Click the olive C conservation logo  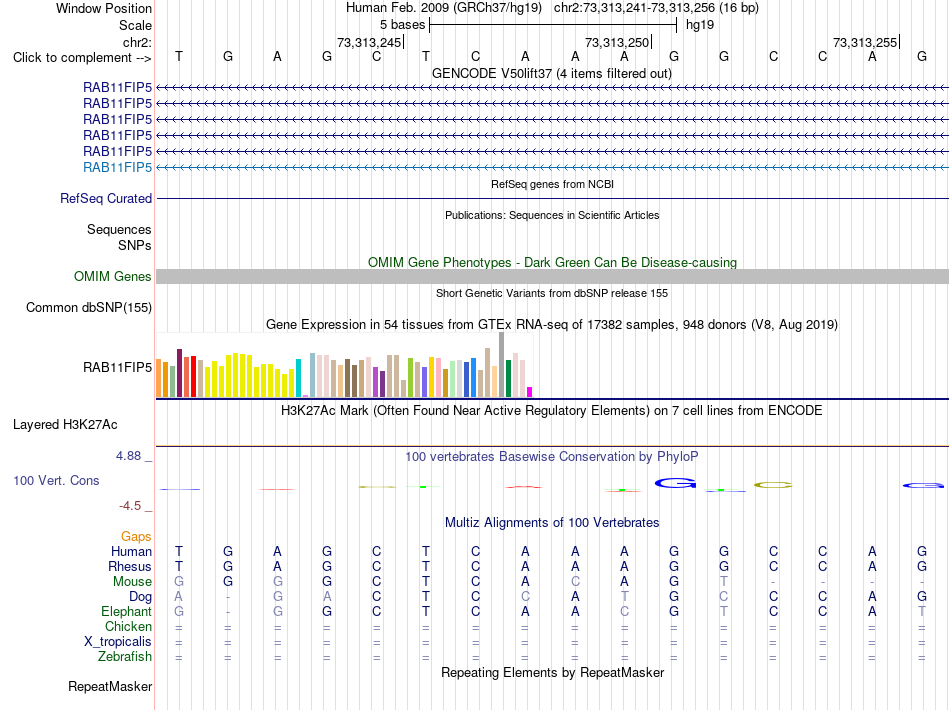coord(773,485)
